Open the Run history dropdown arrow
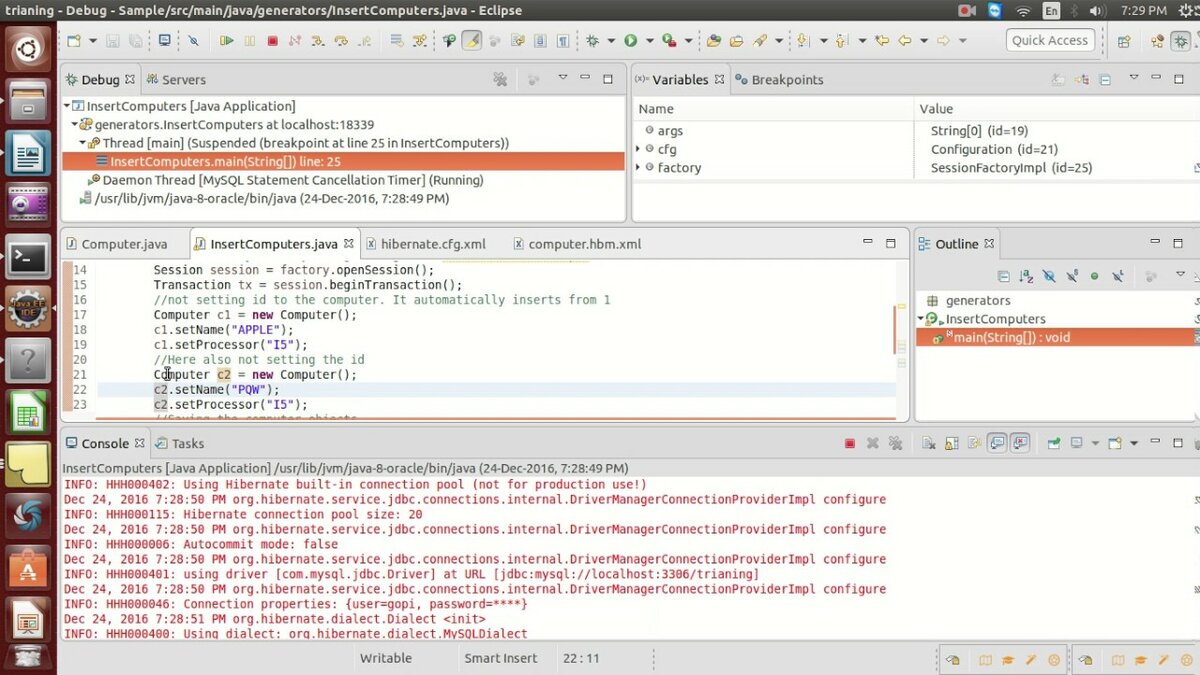The height and width of the screenshot is (675, 1200). click(x=650, y=40)
